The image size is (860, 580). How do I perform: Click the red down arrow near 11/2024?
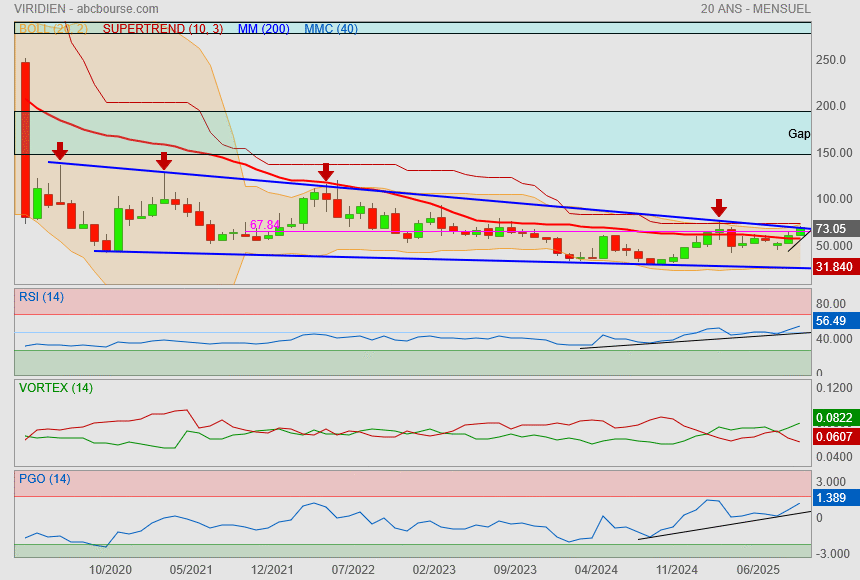coord(718,208)
